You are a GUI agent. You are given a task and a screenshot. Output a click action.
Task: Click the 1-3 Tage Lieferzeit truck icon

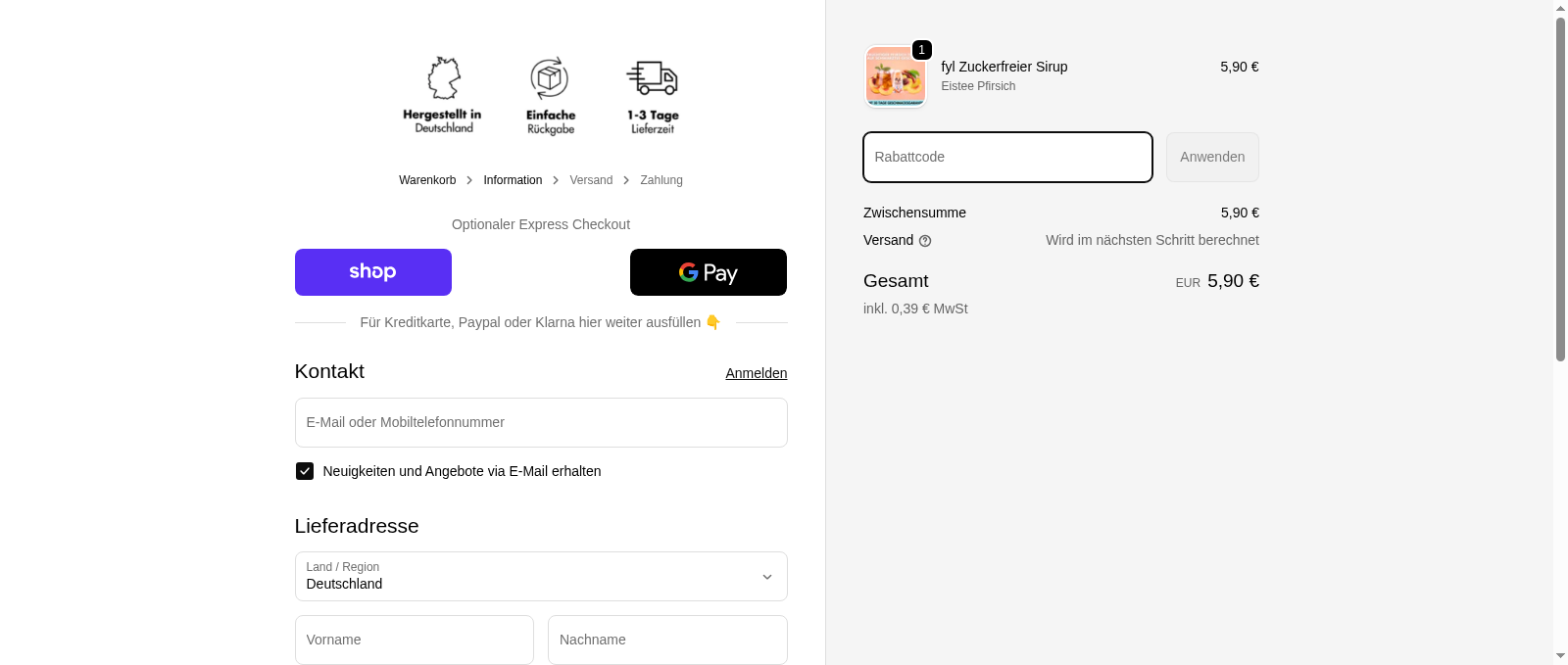point(653,77)
